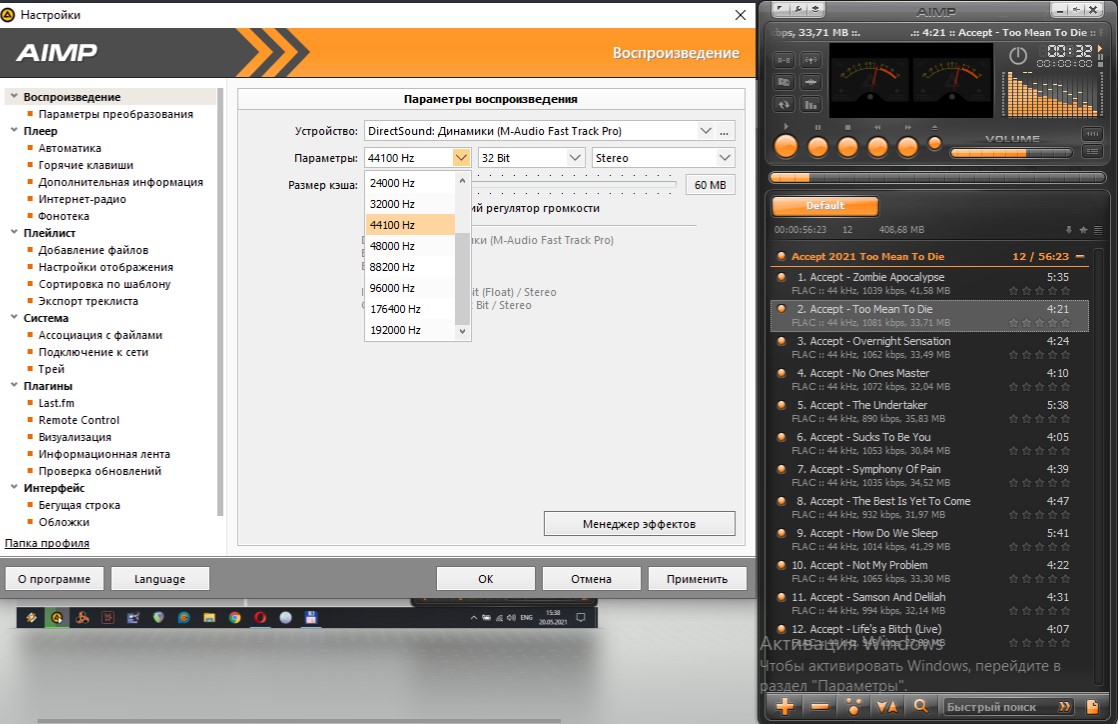Open the equalizer button beside volume
The image size is (1118, 724).
point(1092,134)
